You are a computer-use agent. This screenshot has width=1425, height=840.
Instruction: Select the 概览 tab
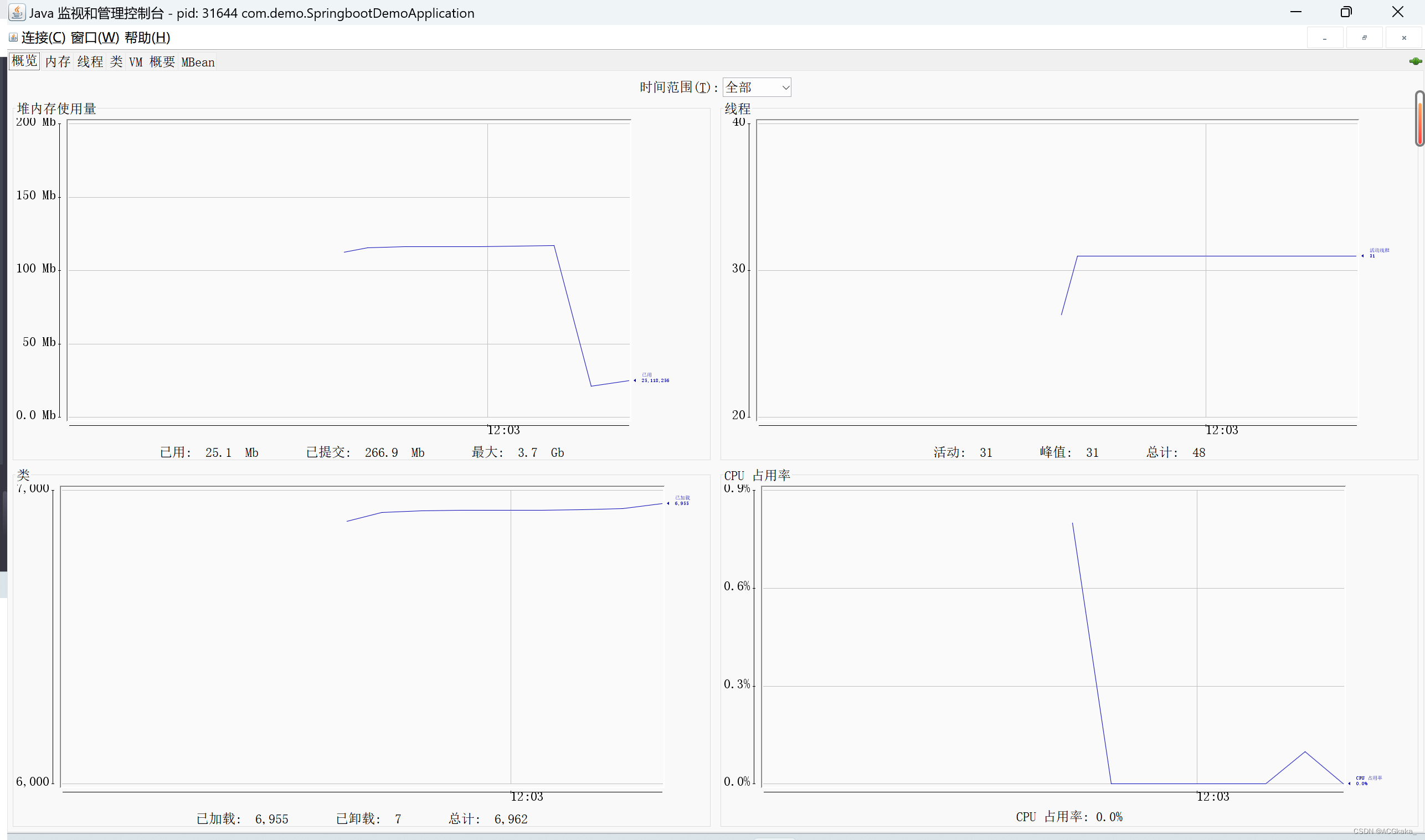24,61
